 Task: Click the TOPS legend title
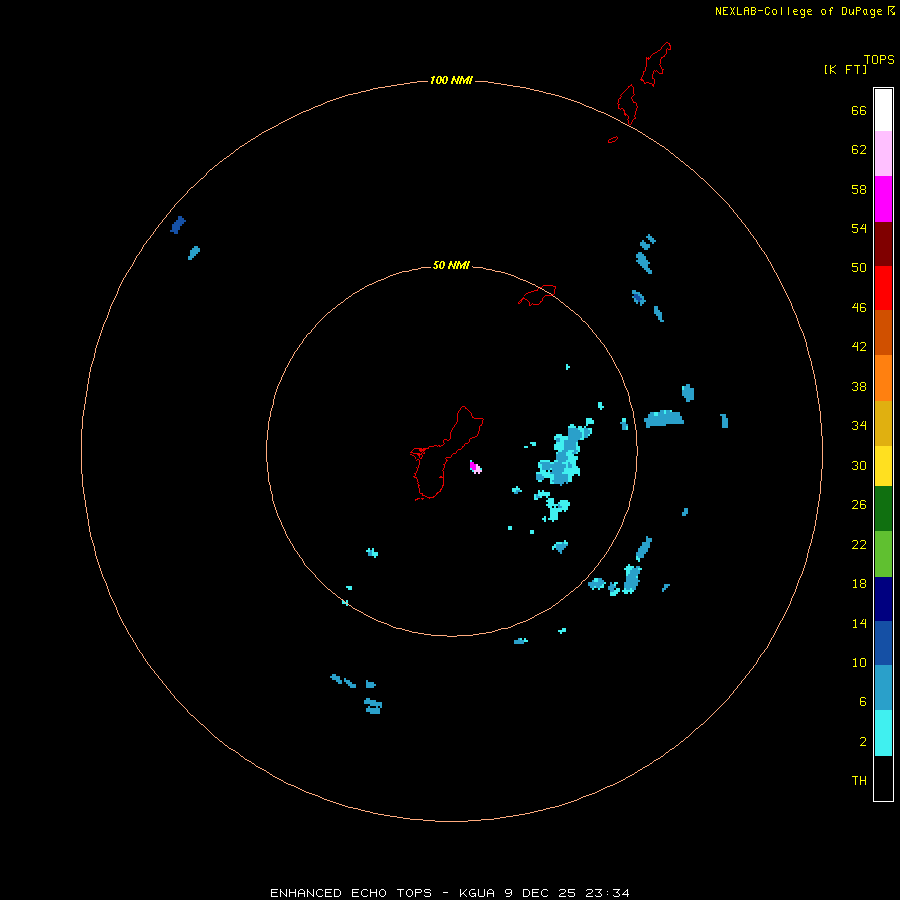coord(879,59)
